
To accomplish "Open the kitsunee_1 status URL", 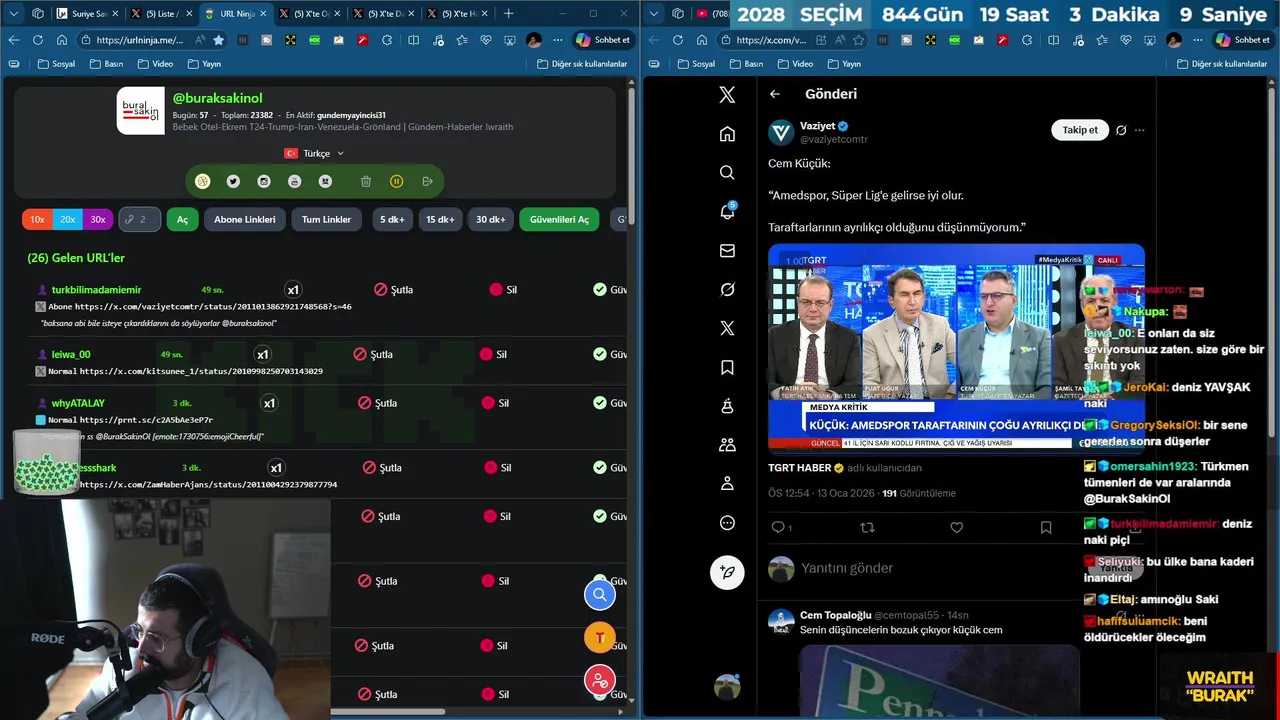I will coord(201,371).
